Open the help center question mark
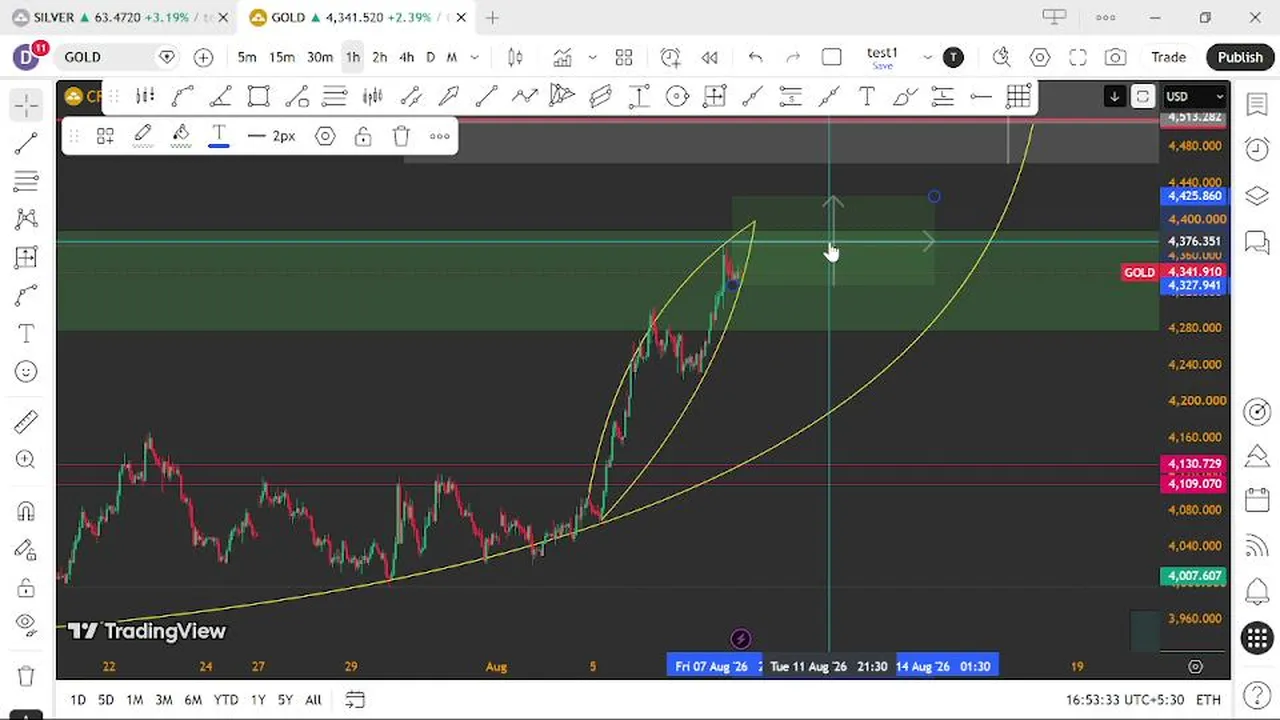Screen dimensions: 1280x720 1257,695
